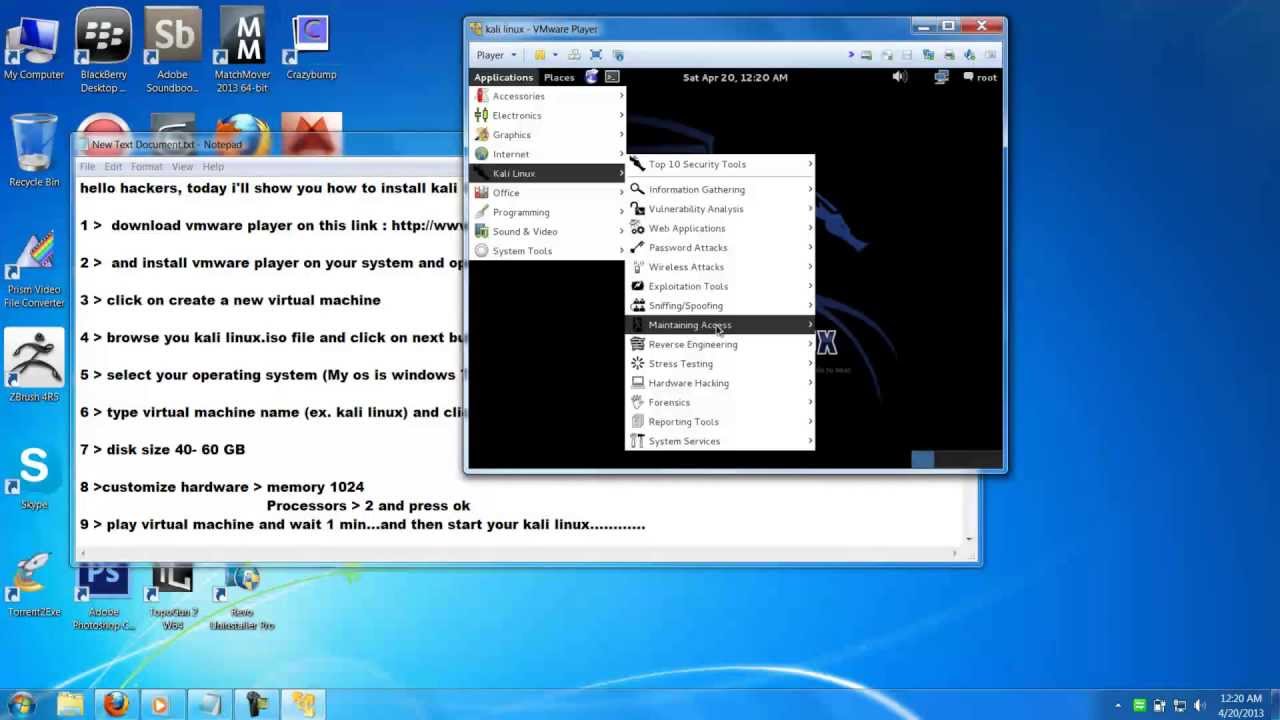Open the media player taskbar icon
The width and height of the screenshot is (1280, 720).
coord(160,705)
